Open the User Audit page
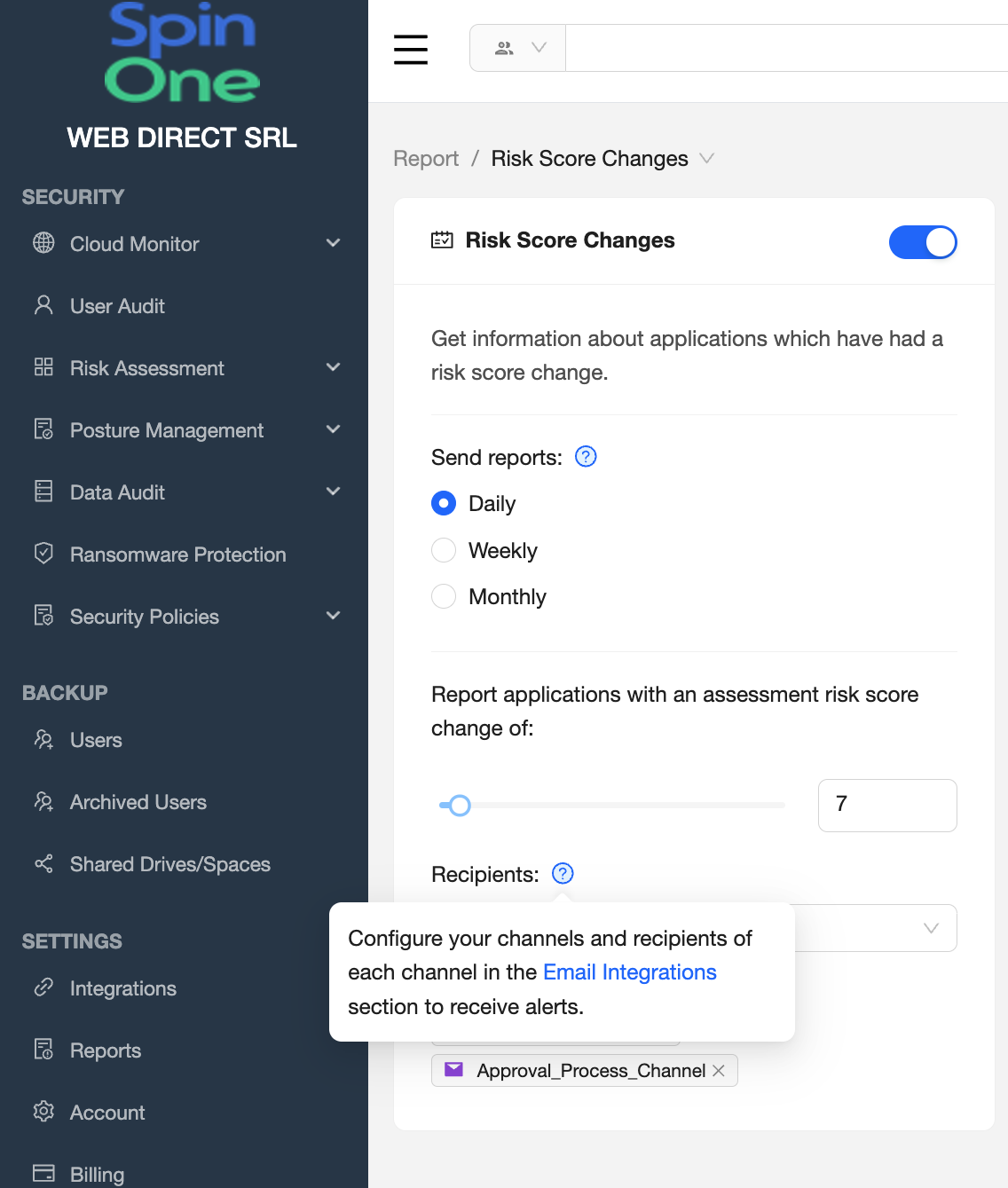This screenshot has width=1008, height=1188. click(x=117, y=306)
